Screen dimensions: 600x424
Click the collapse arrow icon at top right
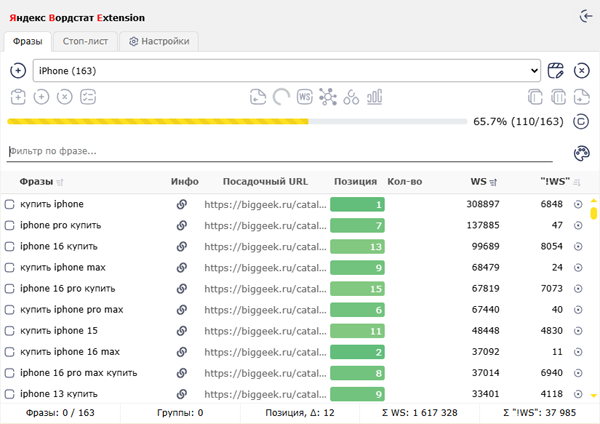(585, 17)
